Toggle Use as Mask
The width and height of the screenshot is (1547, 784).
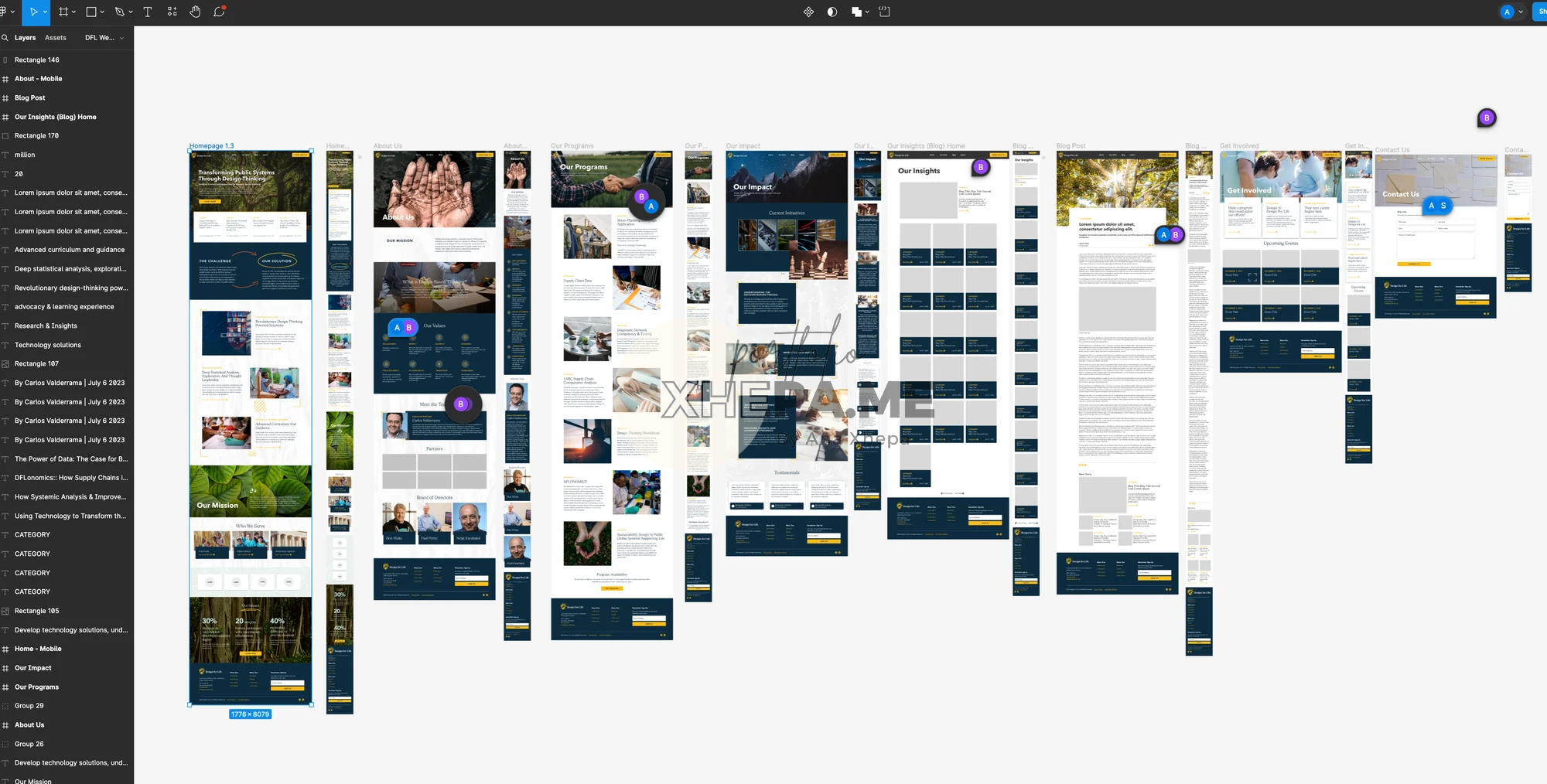coord(832,12)
